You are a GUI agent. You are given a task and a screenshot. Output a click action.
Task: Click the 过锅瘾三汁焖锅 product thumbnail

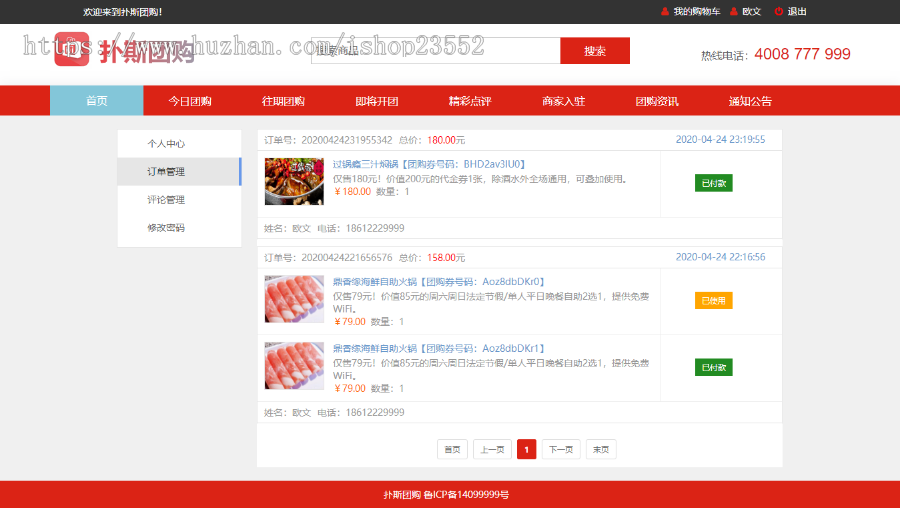click(294, 181)
